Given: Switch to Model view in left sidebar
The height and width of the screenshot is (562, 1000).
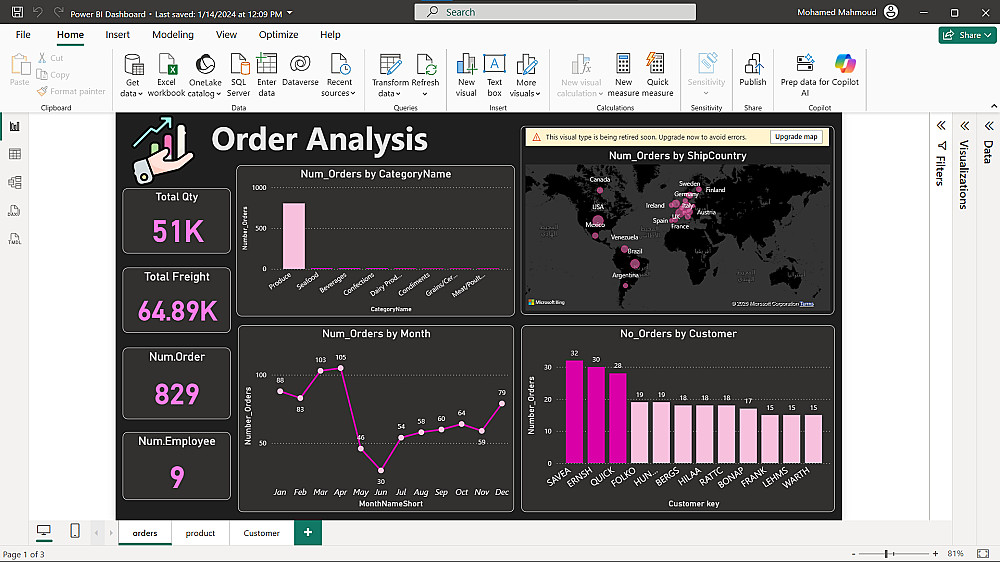Looking at the screenshot, I should [15, 182].
